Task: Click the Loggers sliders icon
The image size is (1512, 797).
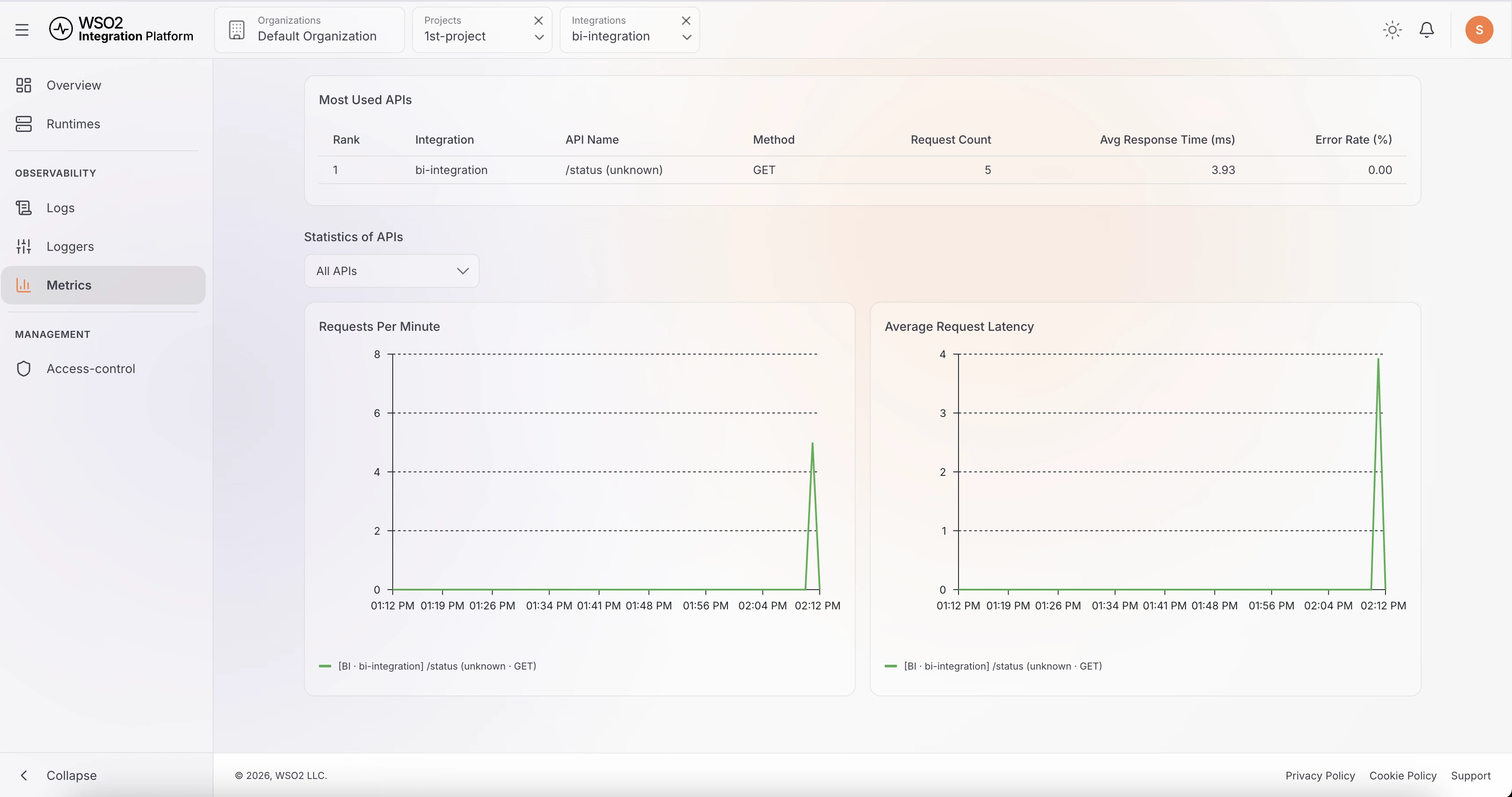Action: (x=23, y=246)
